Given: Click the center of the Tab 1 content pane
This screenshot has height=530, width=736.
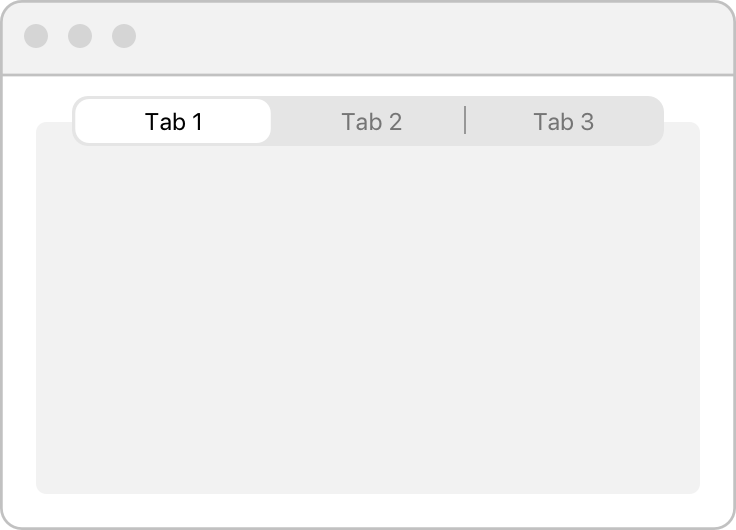Looking at the screenshot, I should coord(368,318).
